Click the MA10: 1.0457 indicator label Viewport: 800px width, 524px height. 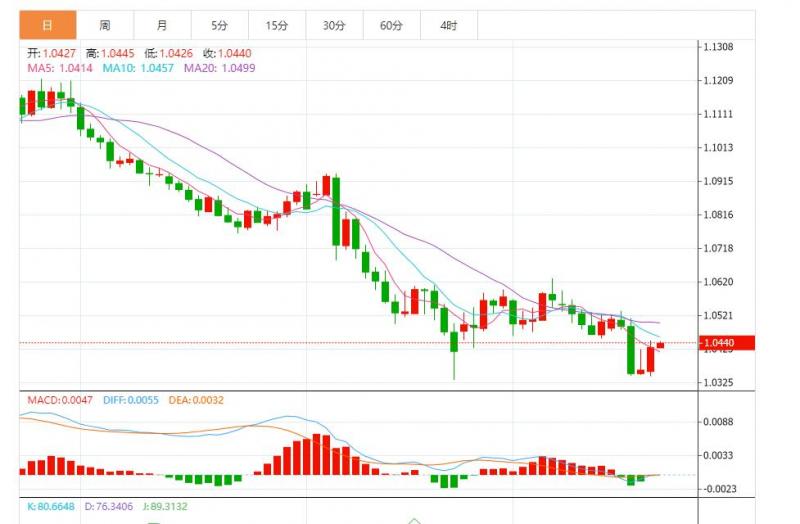click(x=138, y=68)
